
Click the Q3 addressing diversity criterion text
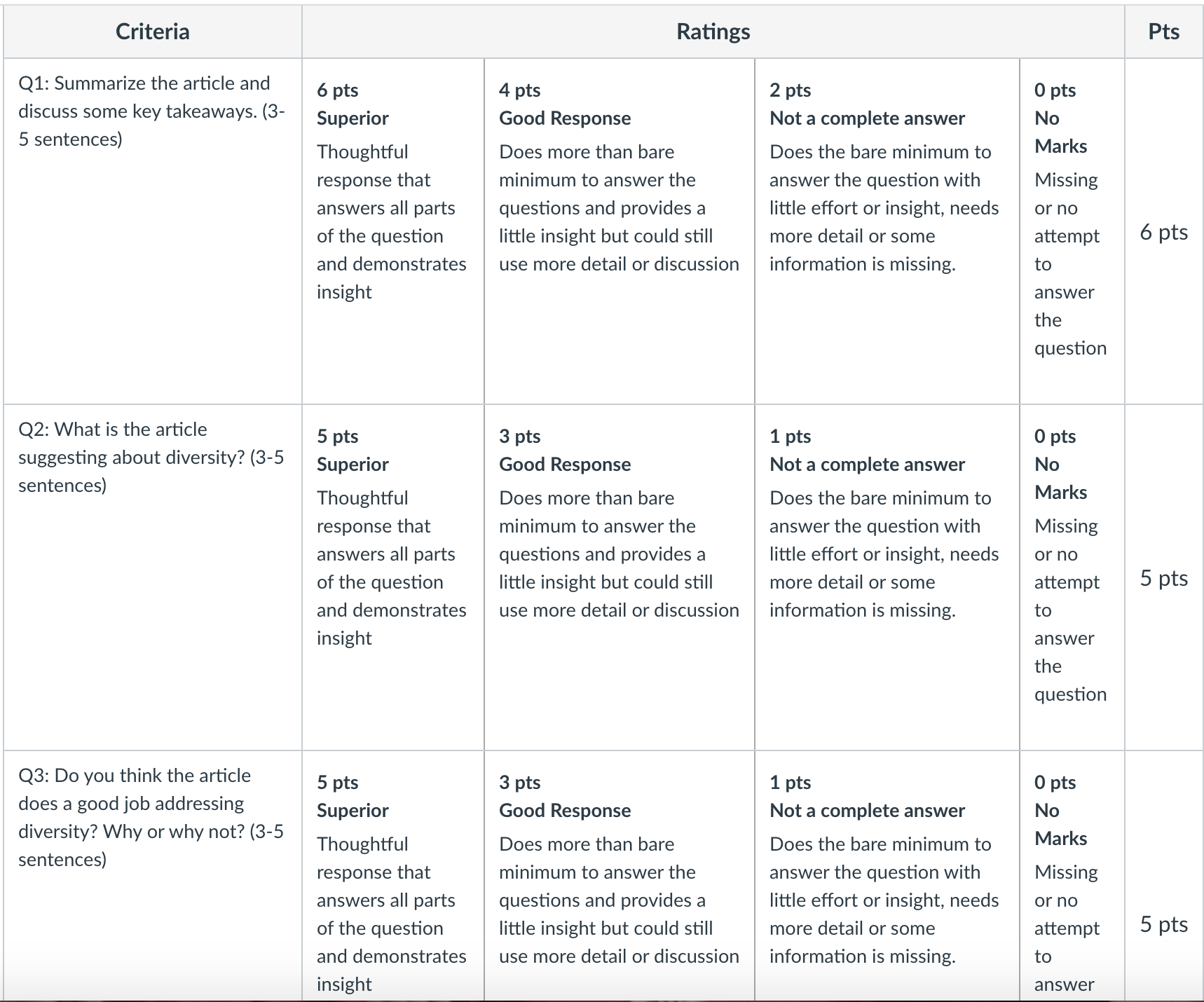tap(151, 817)
